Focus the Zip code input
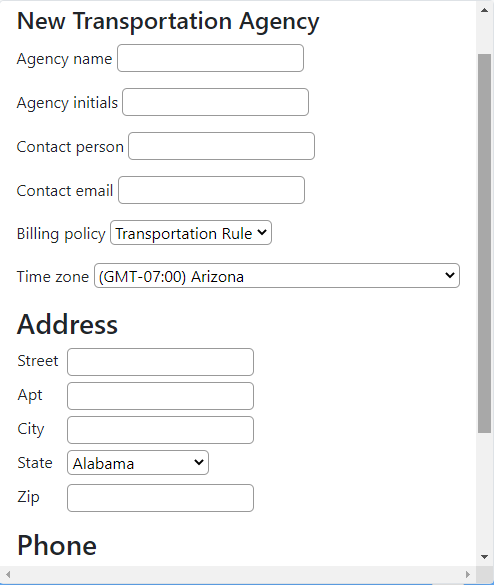 click(x=160, y=498)
